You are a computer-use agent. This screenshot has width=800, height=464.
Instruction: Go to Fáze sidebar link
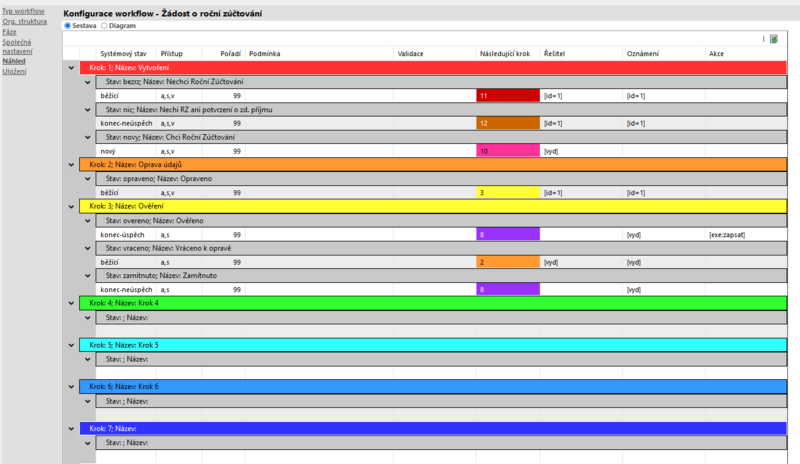9,32
